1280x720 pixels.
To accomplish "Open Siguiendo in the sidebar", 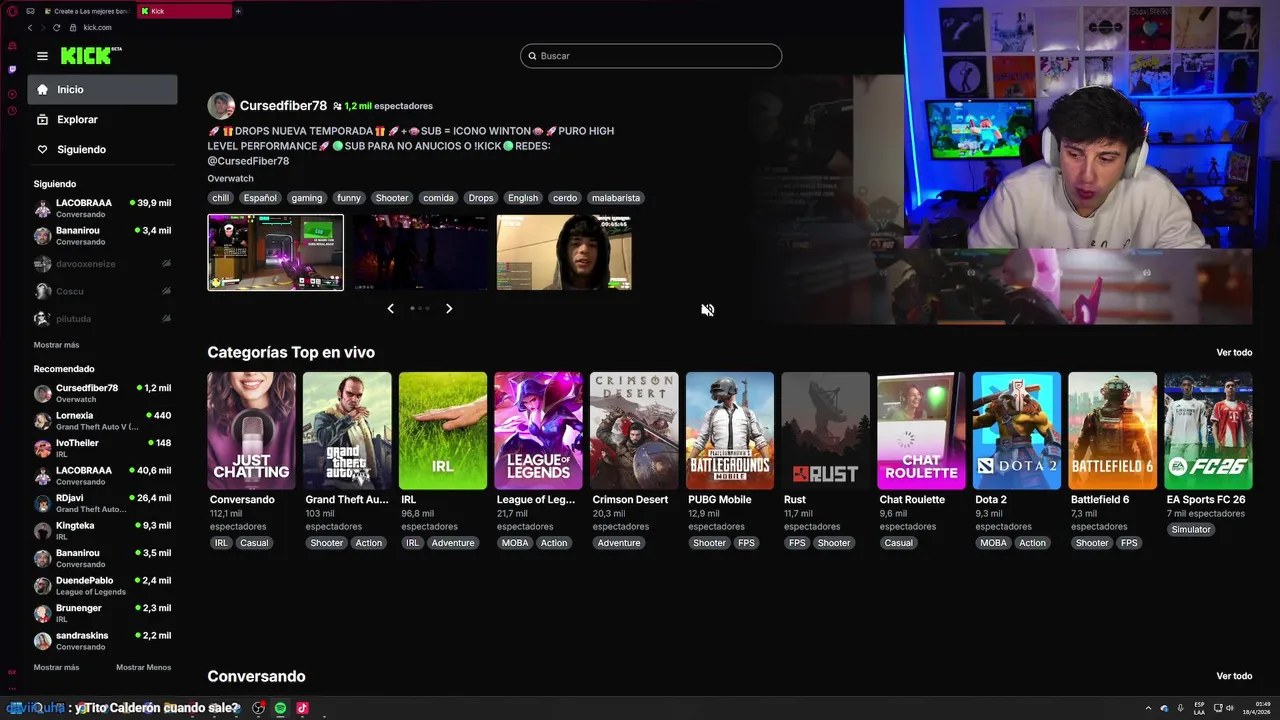I will [x=103, y=149].
